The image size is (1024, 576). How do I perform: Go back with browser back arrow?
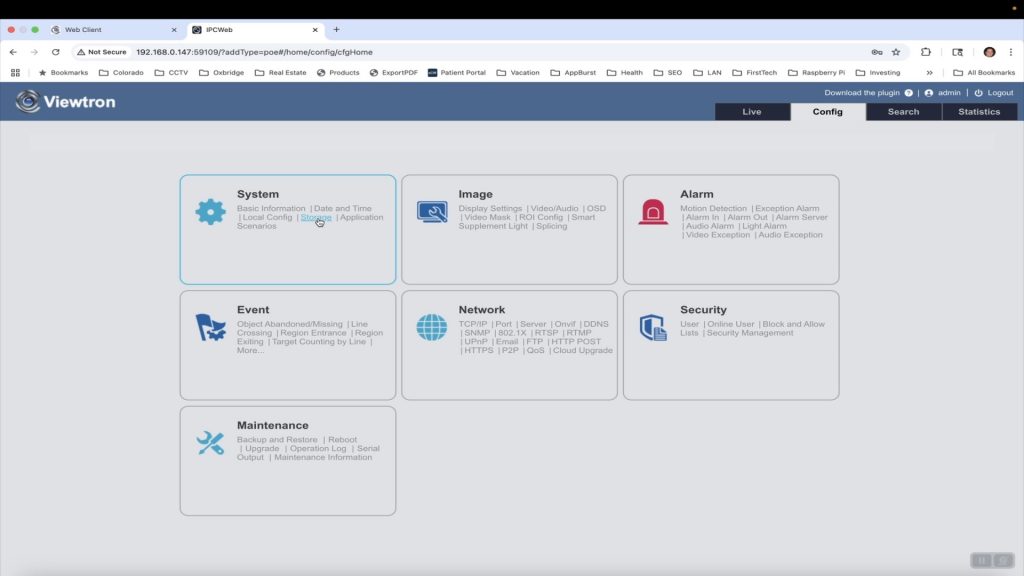point(13,52)
